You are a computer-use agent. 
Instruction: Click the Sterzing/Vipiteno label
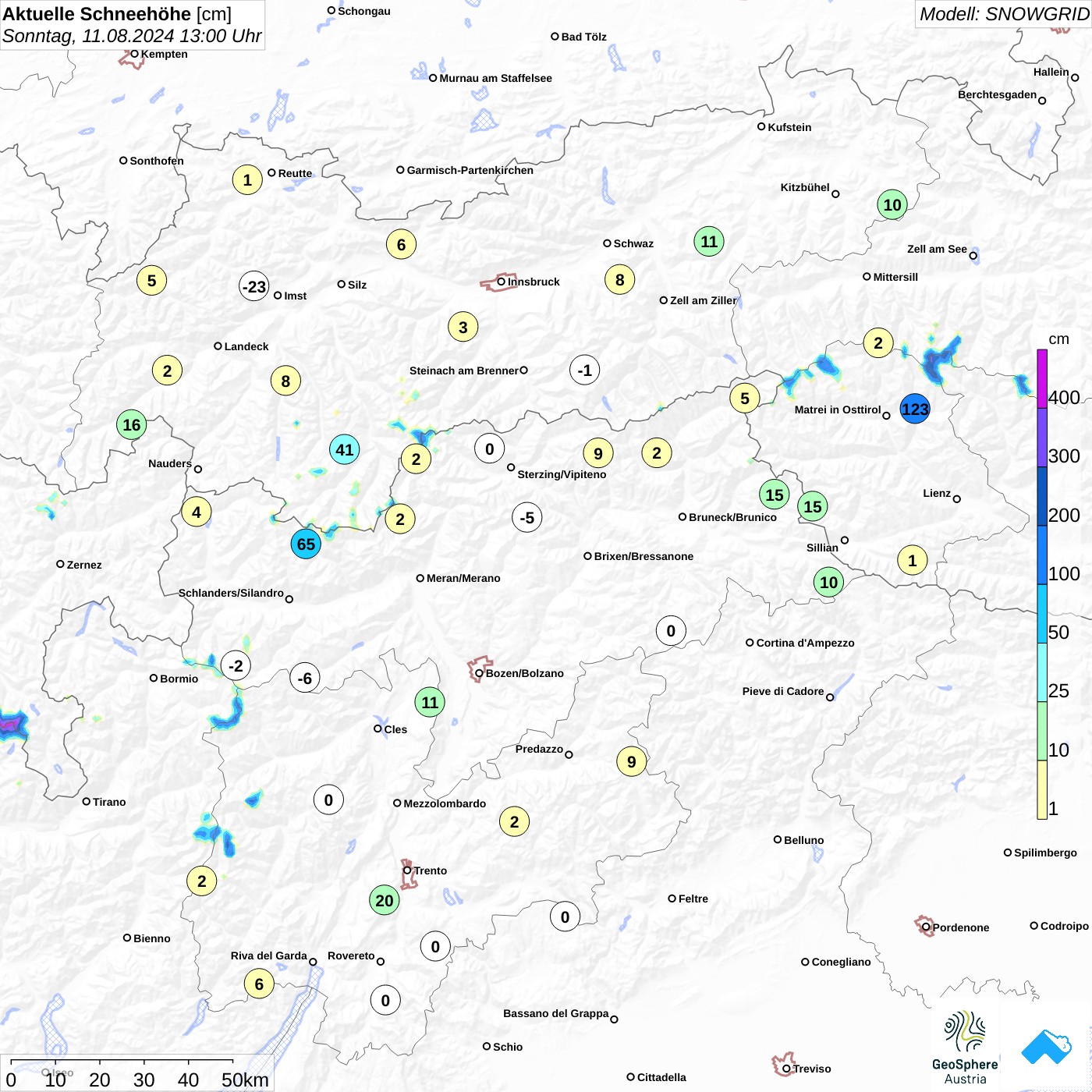pos(562,474)
